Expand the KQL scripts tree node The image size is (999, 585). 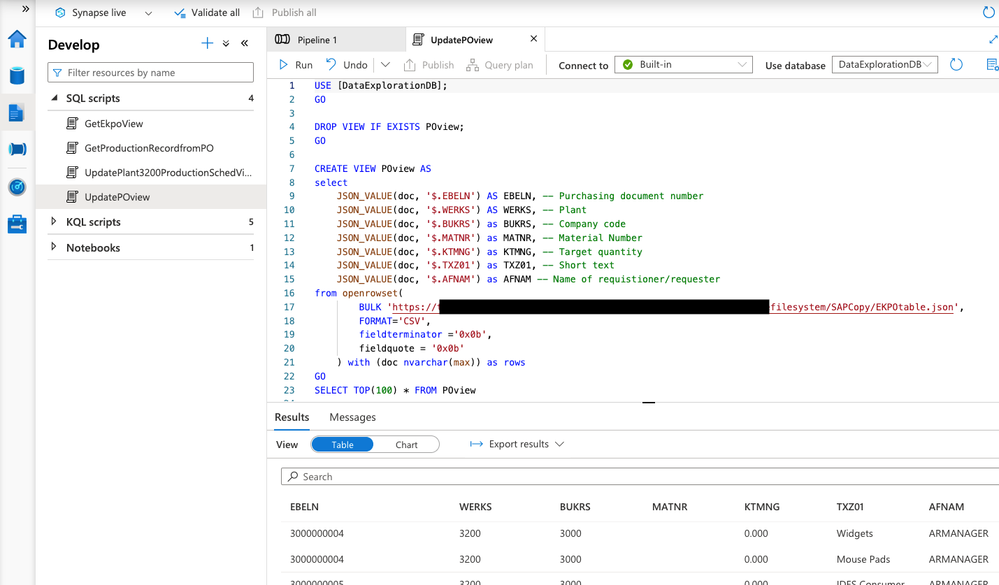tap(54, 222)
